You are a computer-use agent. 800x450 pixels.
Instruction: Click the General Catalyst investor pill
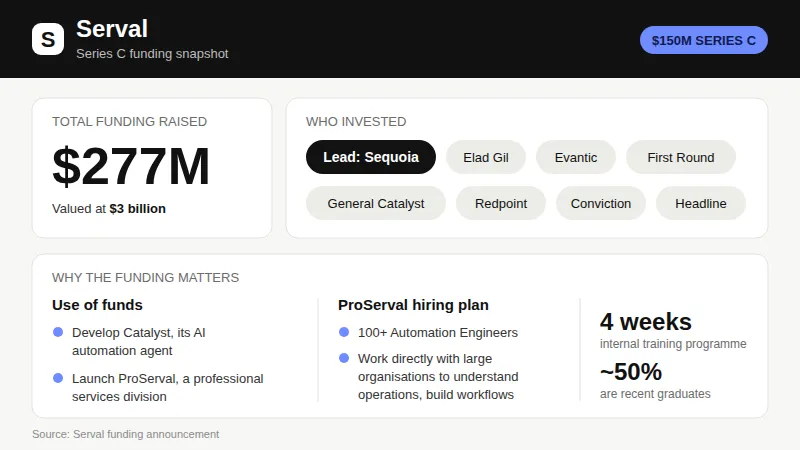(x=376, y=203)
